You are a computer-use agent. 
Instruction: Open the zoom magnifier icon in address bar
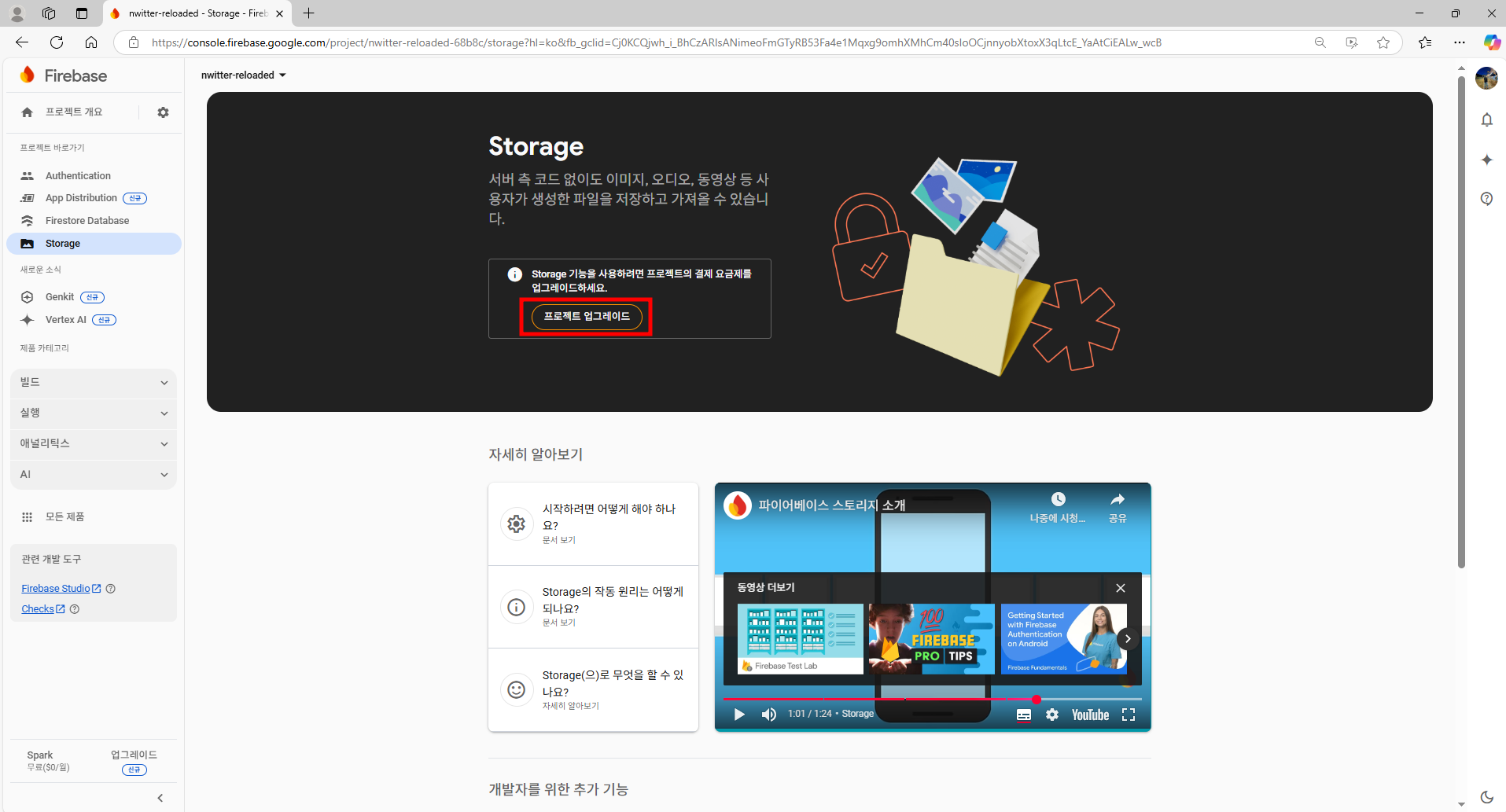point(1320,42)
